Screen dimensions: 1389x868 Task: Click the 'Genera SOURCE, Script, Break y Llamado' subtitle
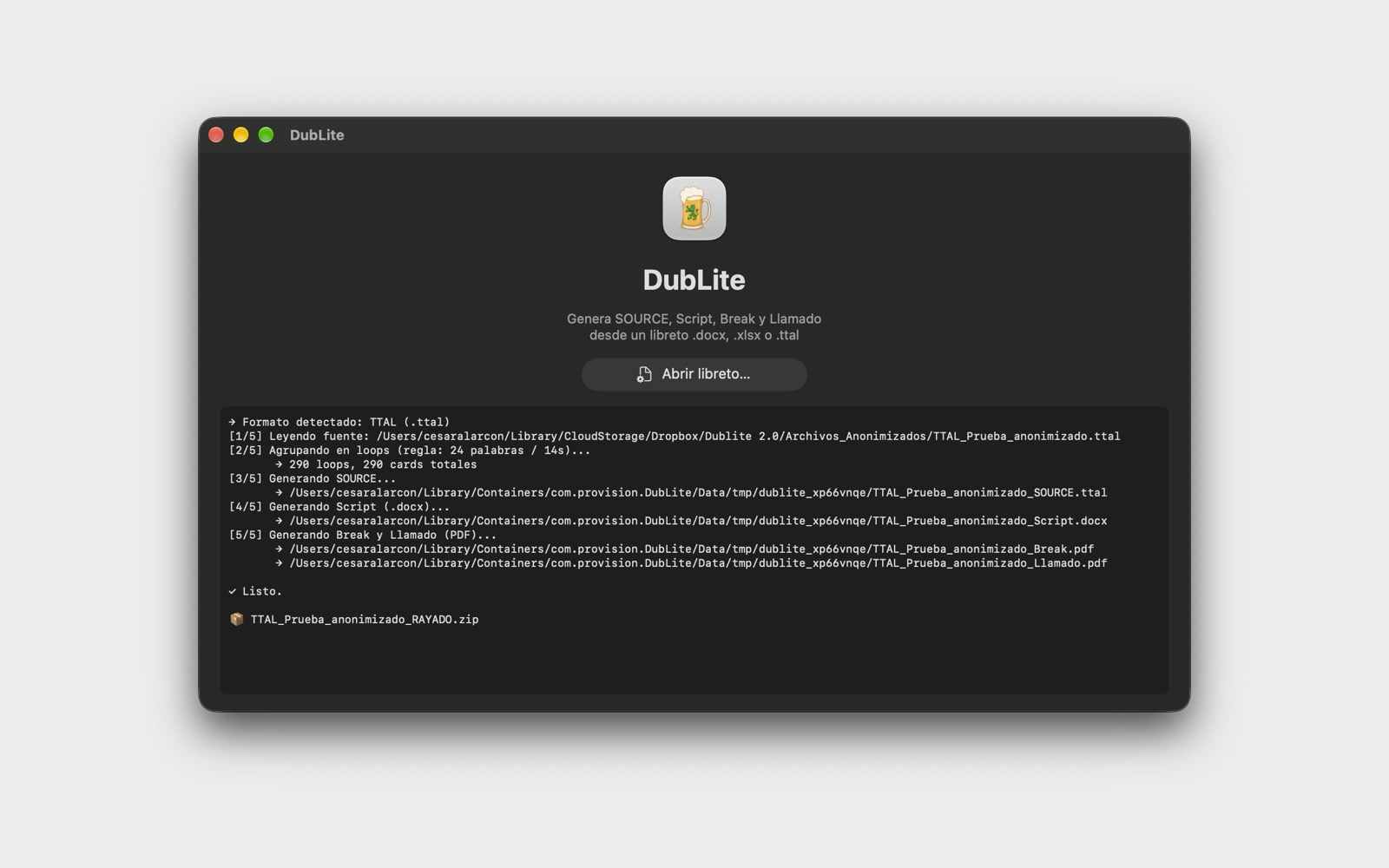(x=694, y=319)
